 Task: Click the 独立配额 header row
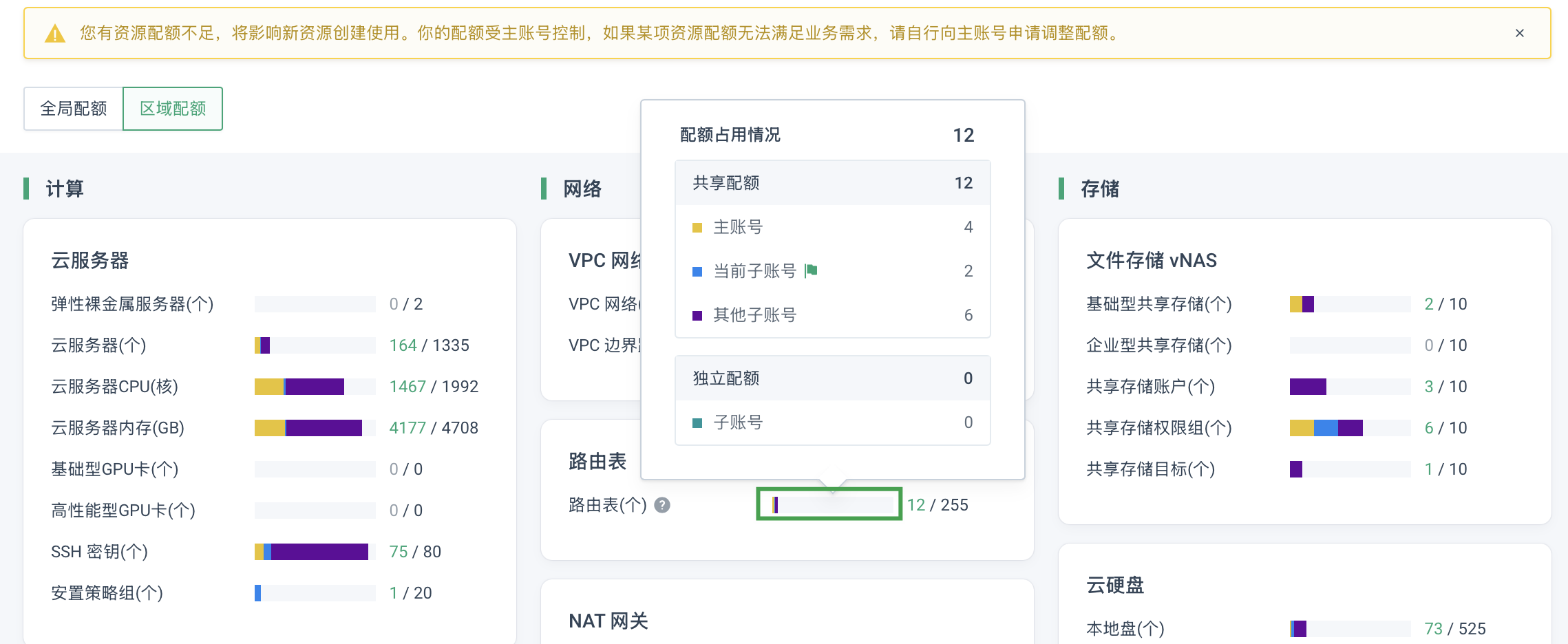coord(833,378)
